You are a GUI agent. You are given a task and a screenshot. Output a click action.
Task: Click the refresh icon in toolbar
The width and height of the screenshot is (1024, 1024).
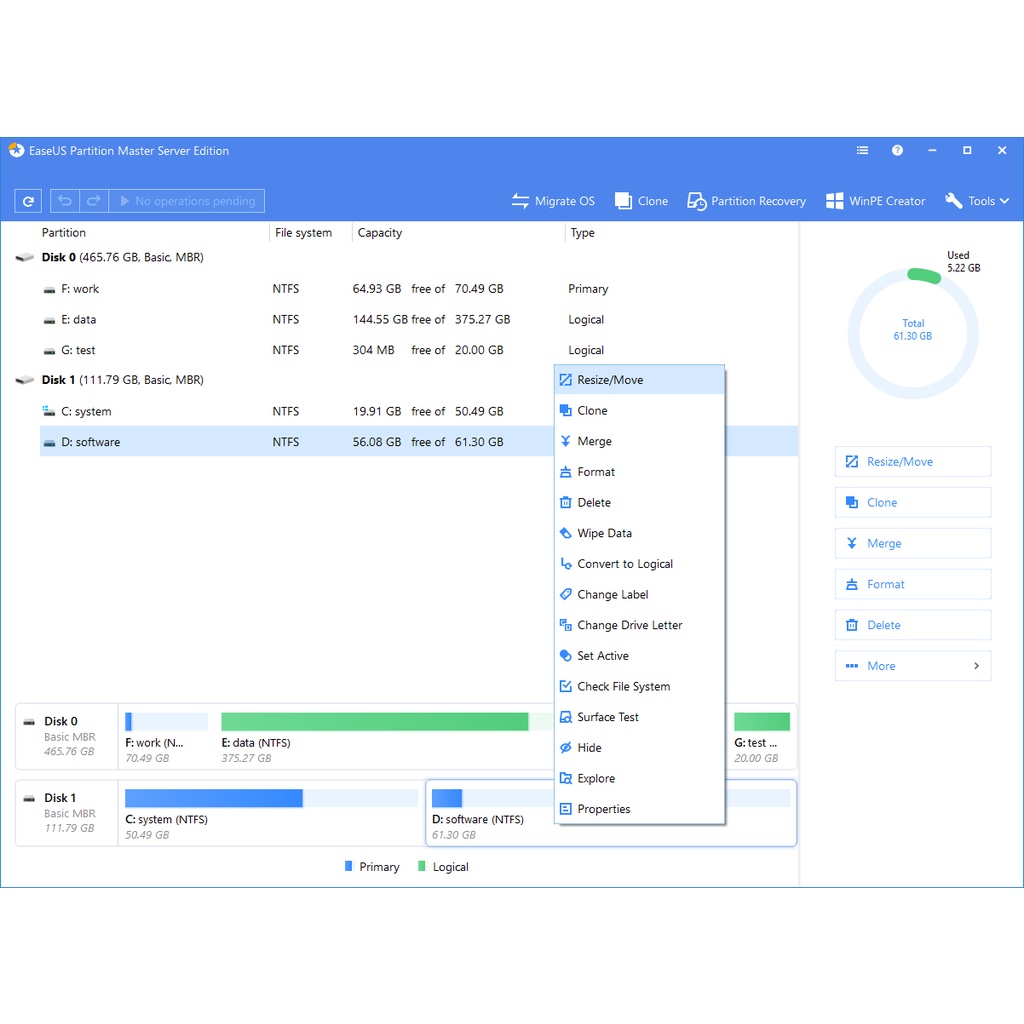point(28,201)
